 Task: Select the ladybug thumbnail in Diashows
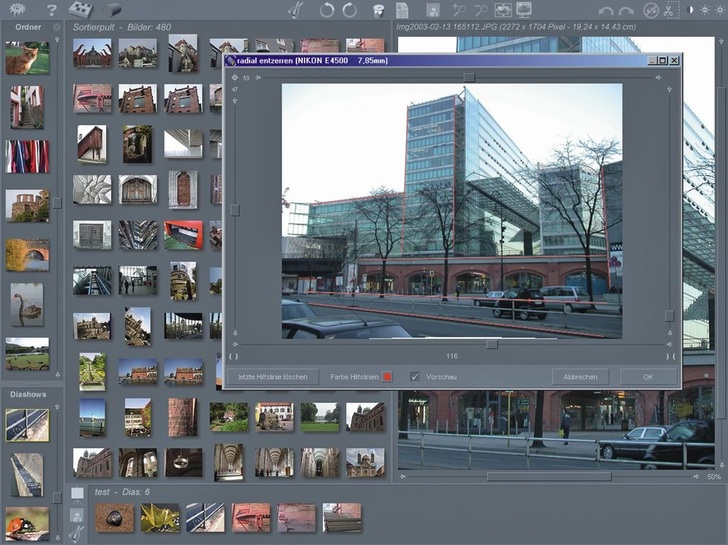[x=27, y=524]
